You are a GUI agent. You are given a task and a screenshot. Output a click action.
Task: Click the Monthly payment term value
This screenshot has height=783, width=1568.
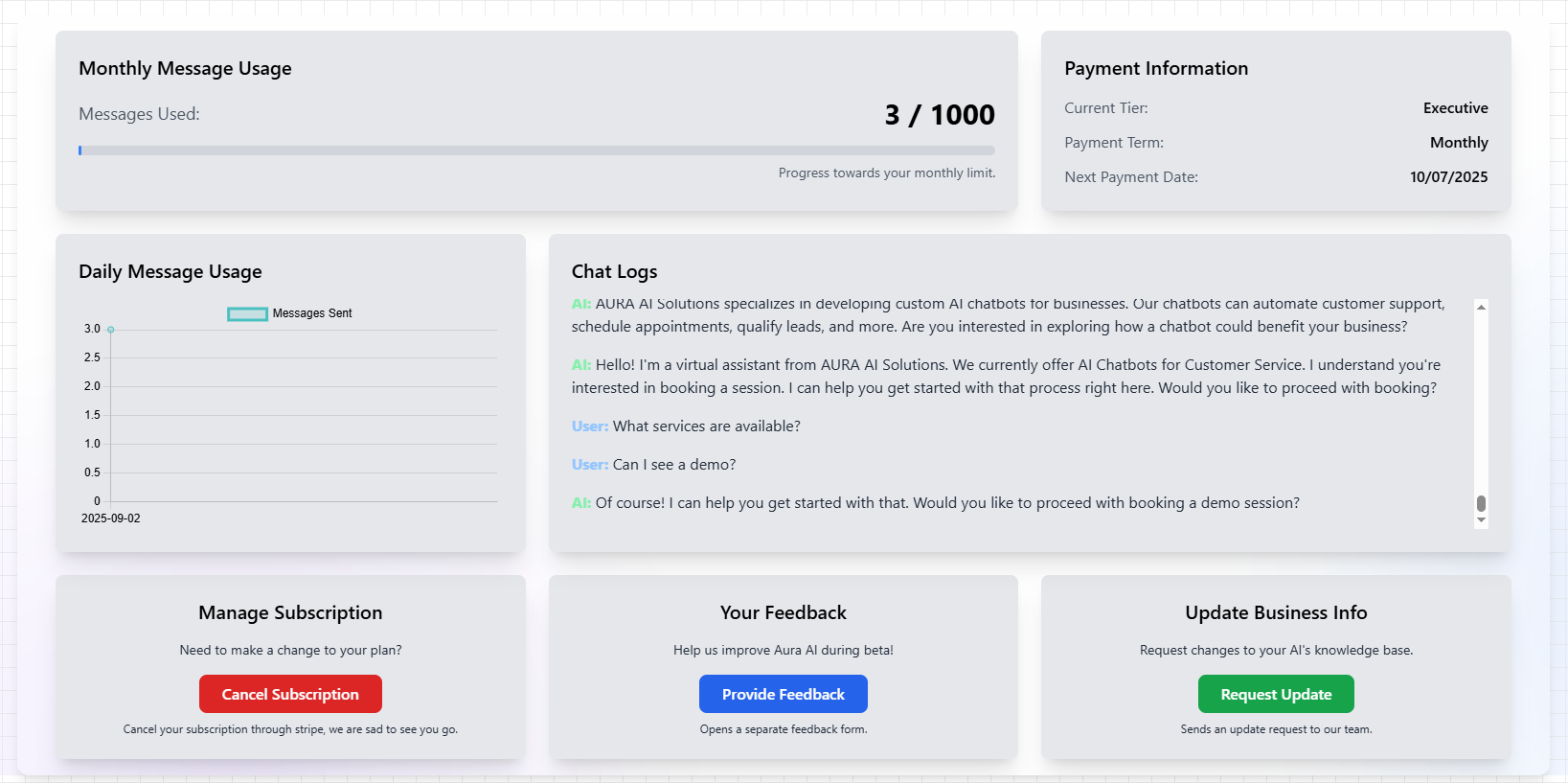click(1458, 143)
